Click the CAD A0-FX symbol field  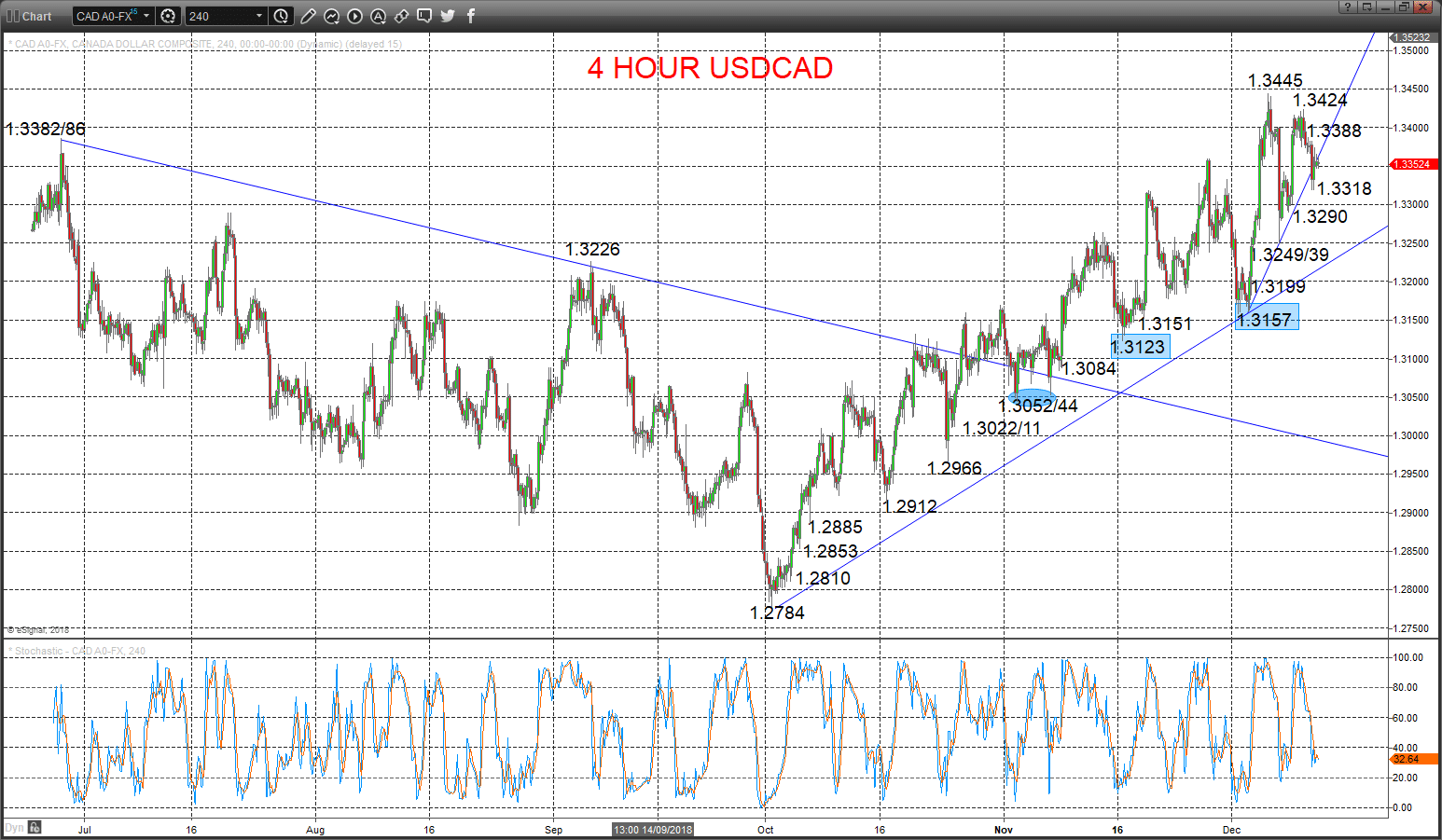(113, 16)
